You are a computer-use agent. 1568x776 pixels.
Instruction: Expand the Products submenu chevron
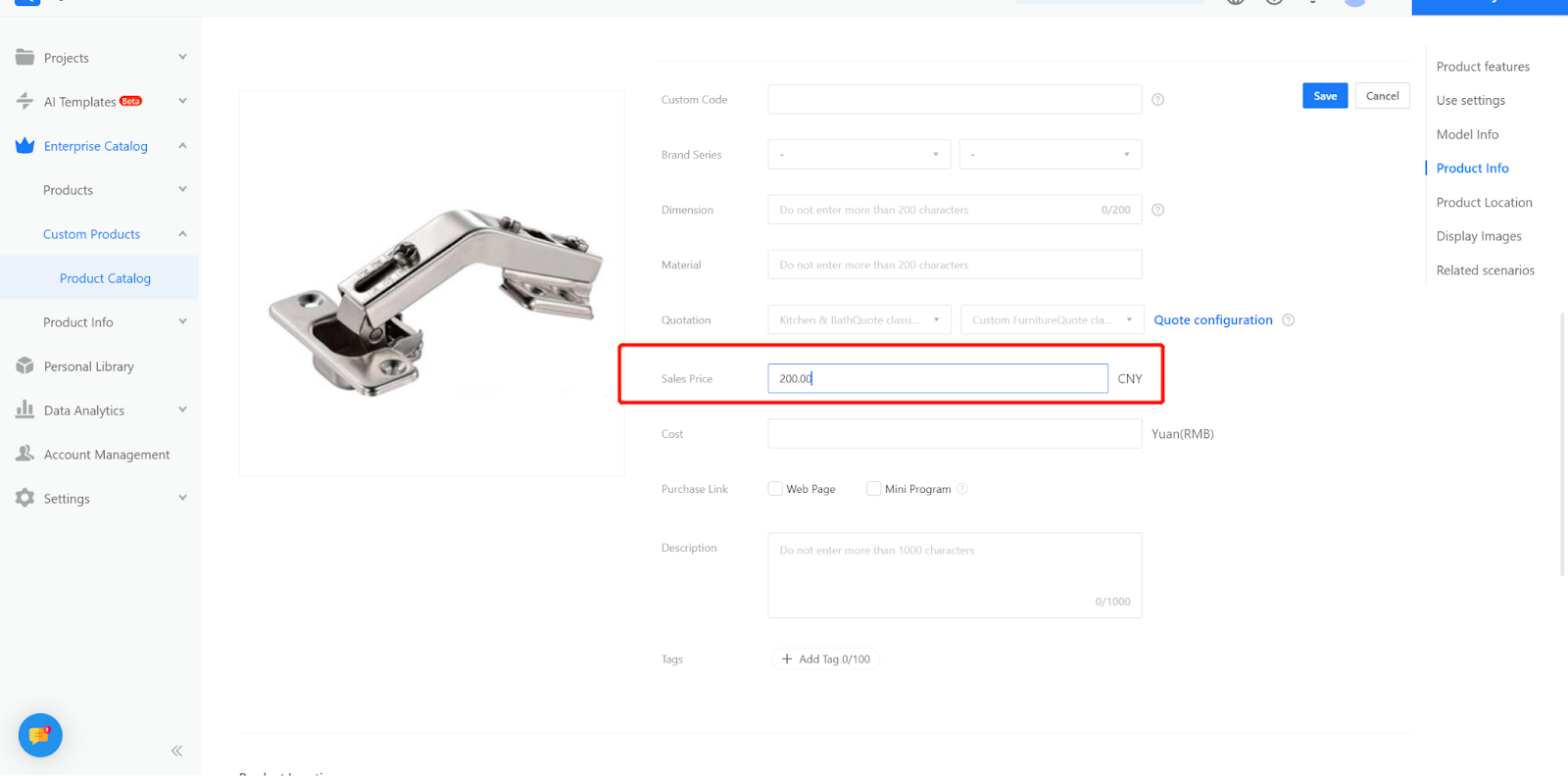click(182, 189)
